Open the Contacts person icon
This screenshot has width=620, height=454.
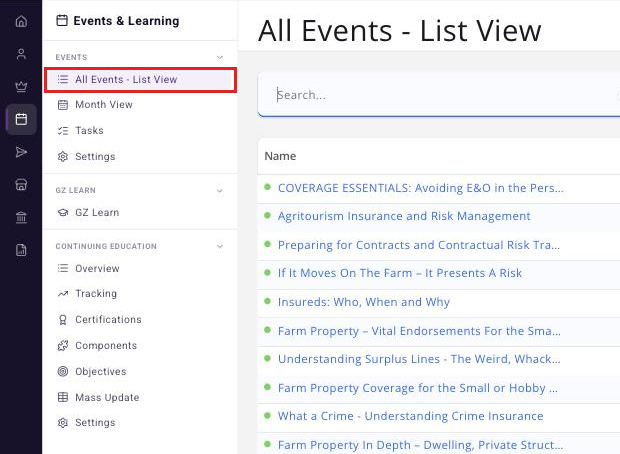coord(21,54)
